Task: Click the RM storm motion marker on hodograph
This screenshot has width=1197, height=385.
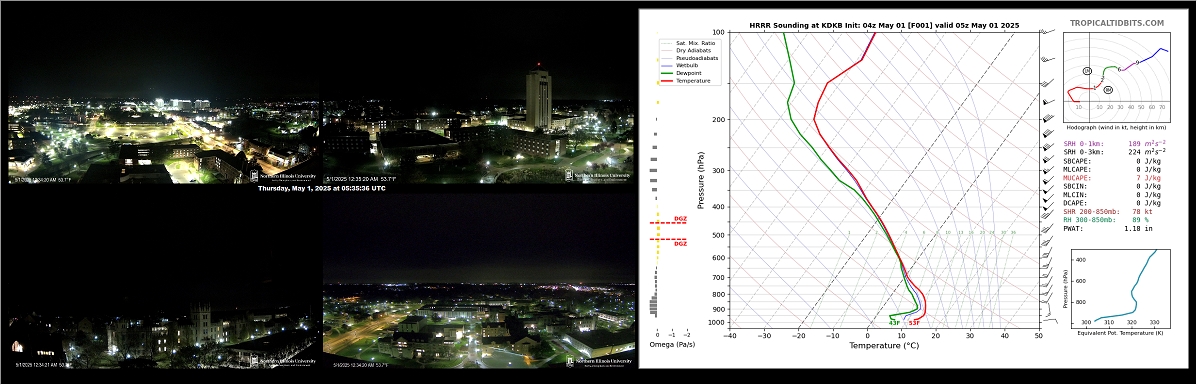Action: 1108,90
